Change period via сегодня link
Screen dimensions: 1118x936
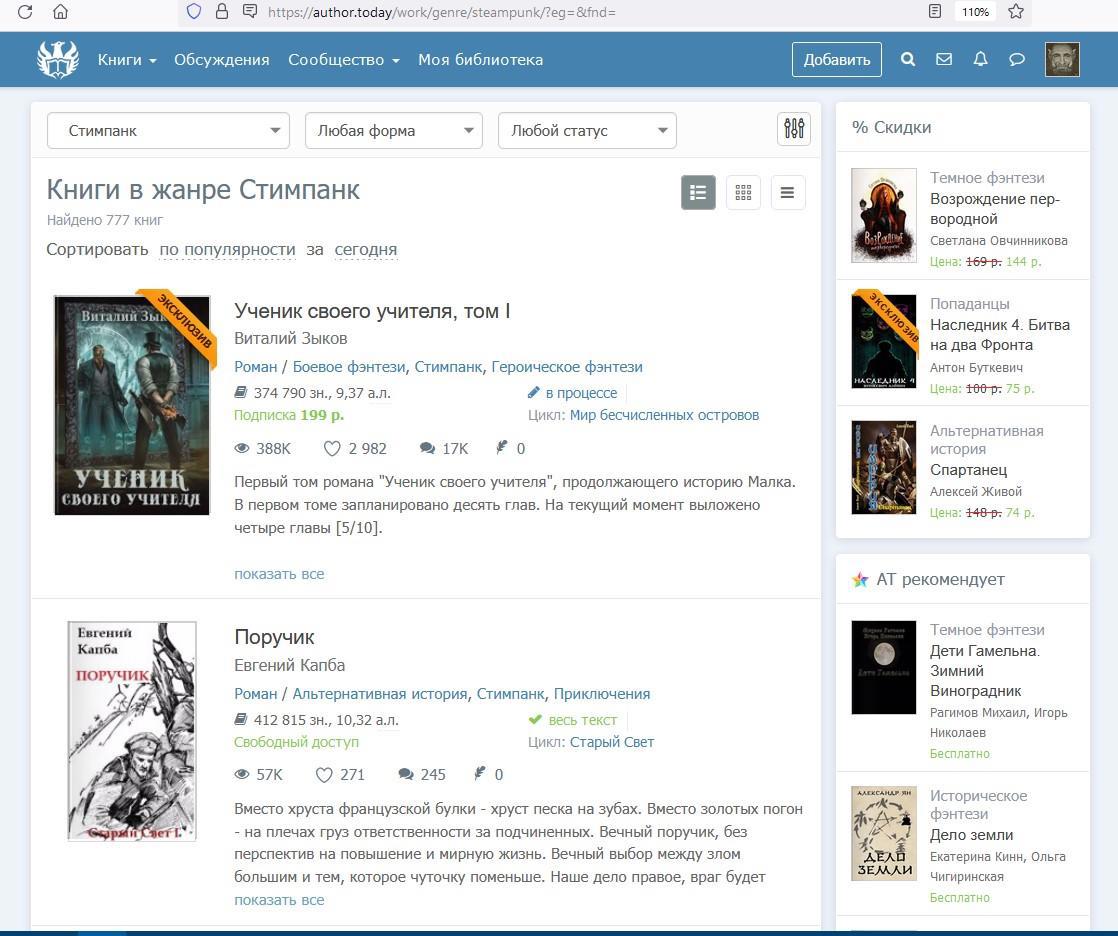tap(366, 250)
